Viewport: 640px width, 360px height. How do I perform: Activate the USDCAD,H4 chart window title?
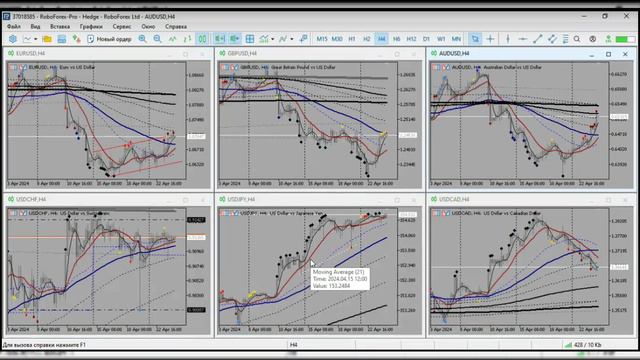tap(454, 200)
